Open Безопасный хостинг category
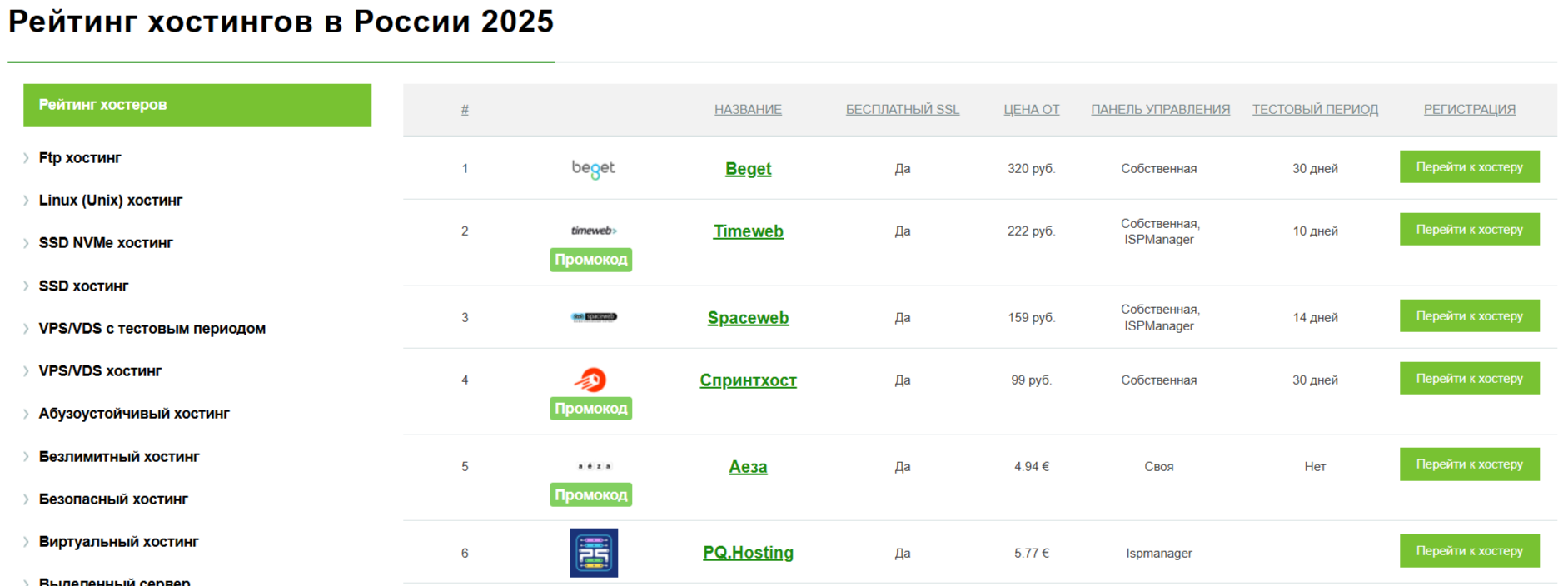 113,499
